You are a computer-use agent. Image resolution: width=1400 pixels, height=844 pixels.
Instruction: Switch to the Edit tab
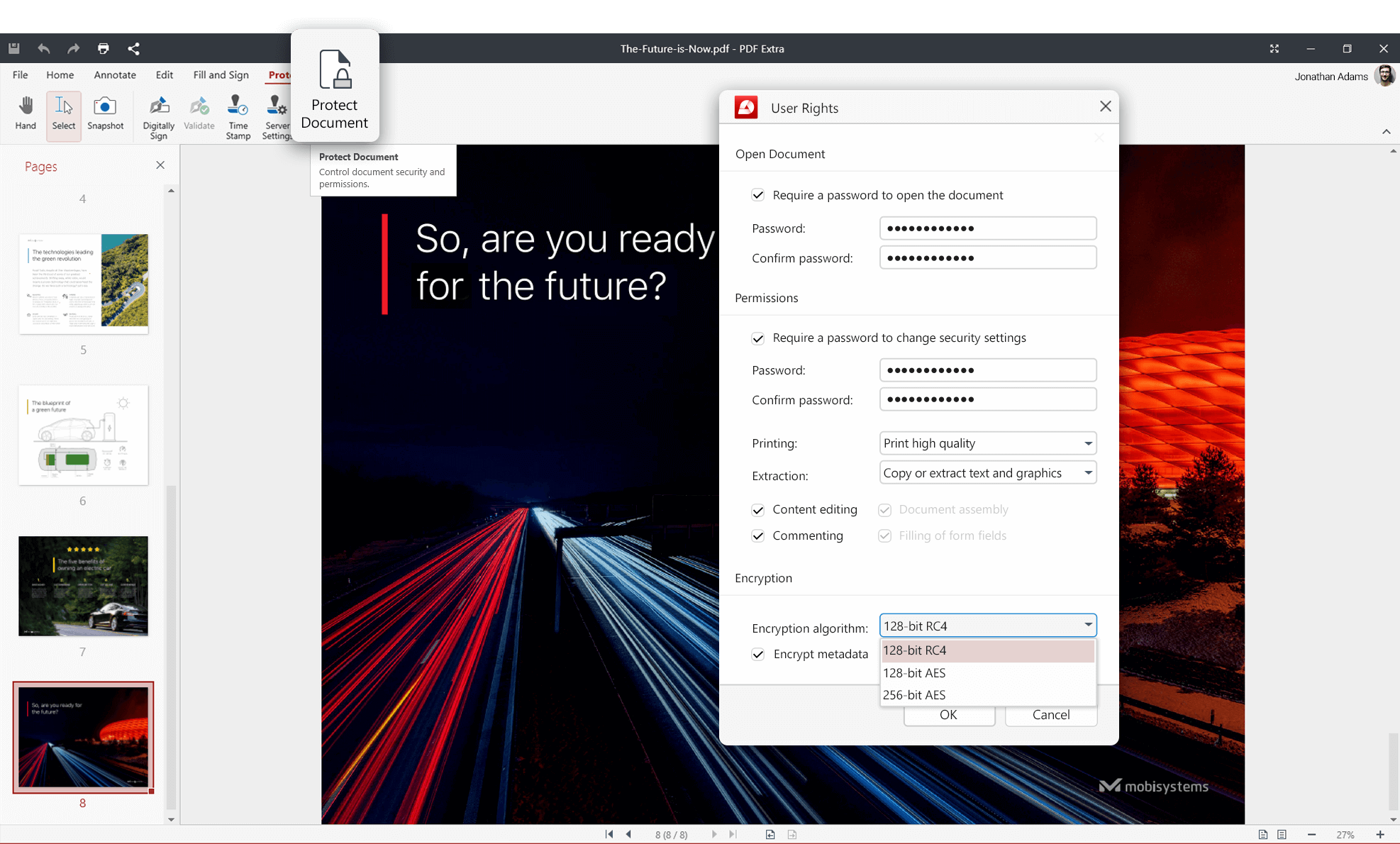[165, 75]
